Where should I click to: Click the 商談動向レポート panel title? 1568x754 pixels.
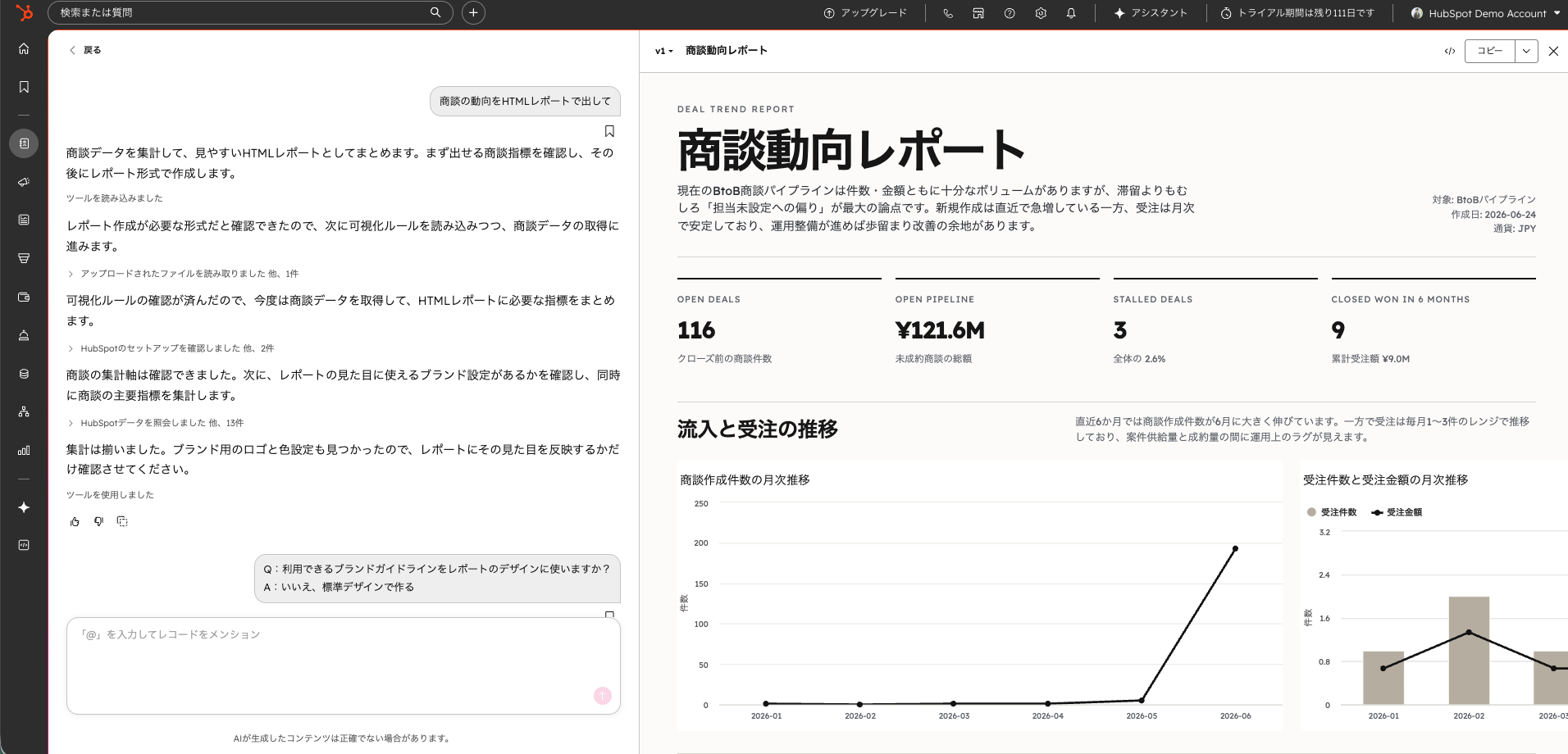click(x=727, y=51)
